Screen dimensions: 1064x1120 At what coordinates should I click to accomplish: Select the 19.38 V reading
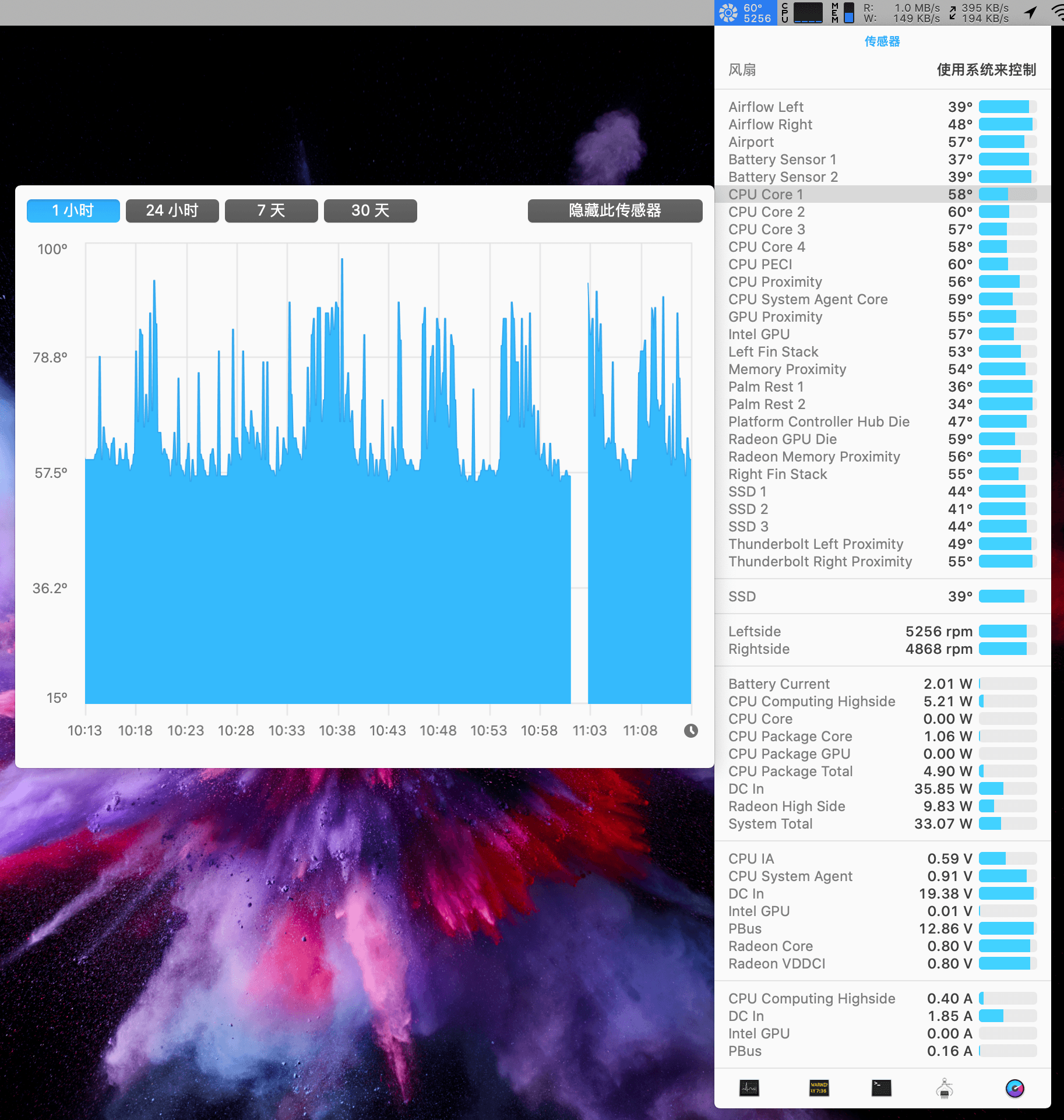(946, 893)
